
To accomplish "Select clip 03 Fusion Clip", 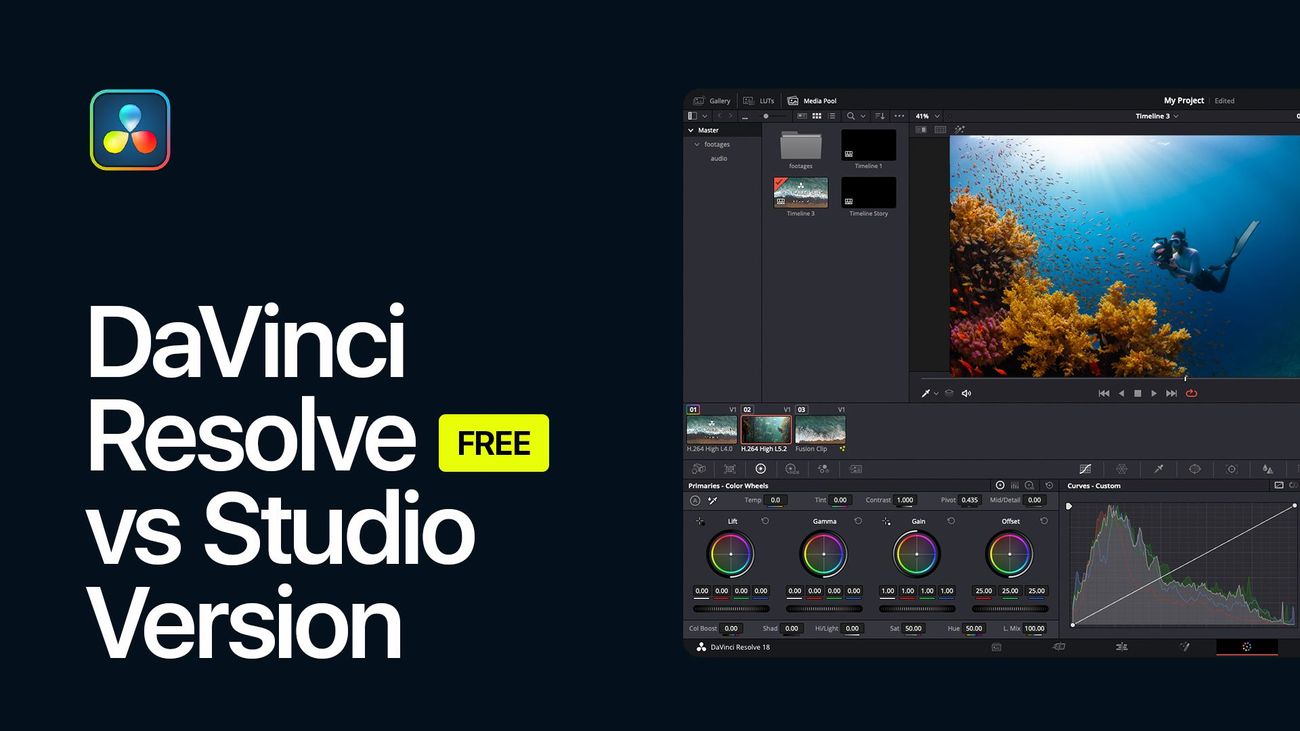I will (x=820, y=431).
